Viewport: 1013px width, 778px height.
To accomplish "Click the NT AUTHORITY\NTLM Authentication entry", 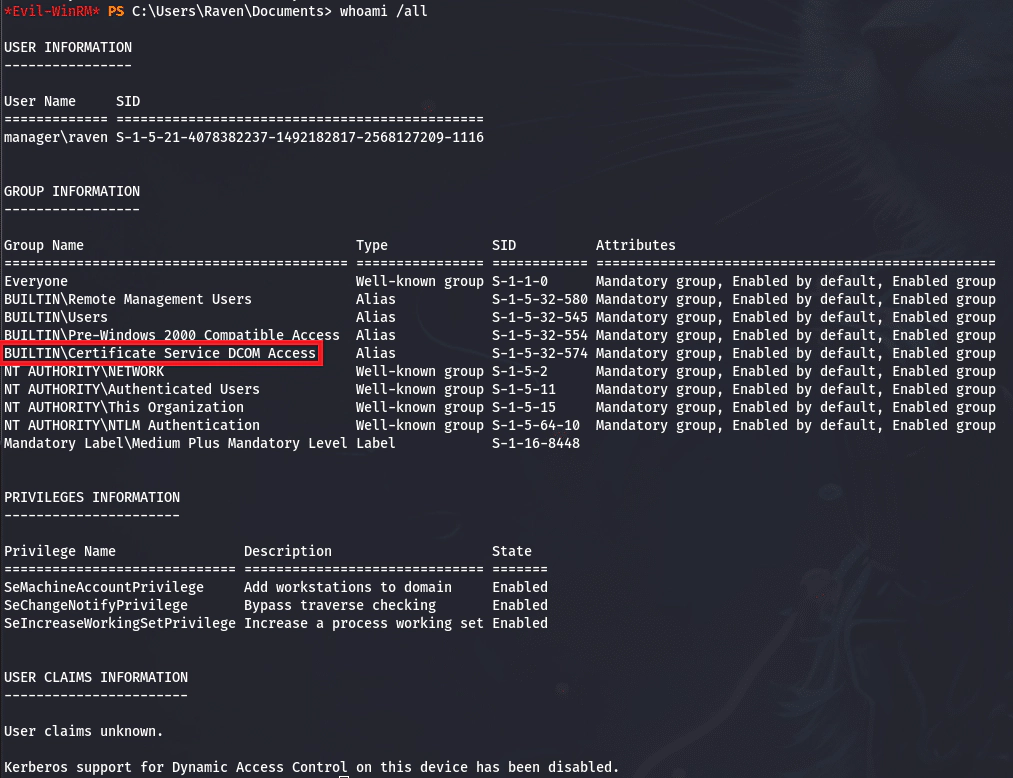I will tap(132, 425).
